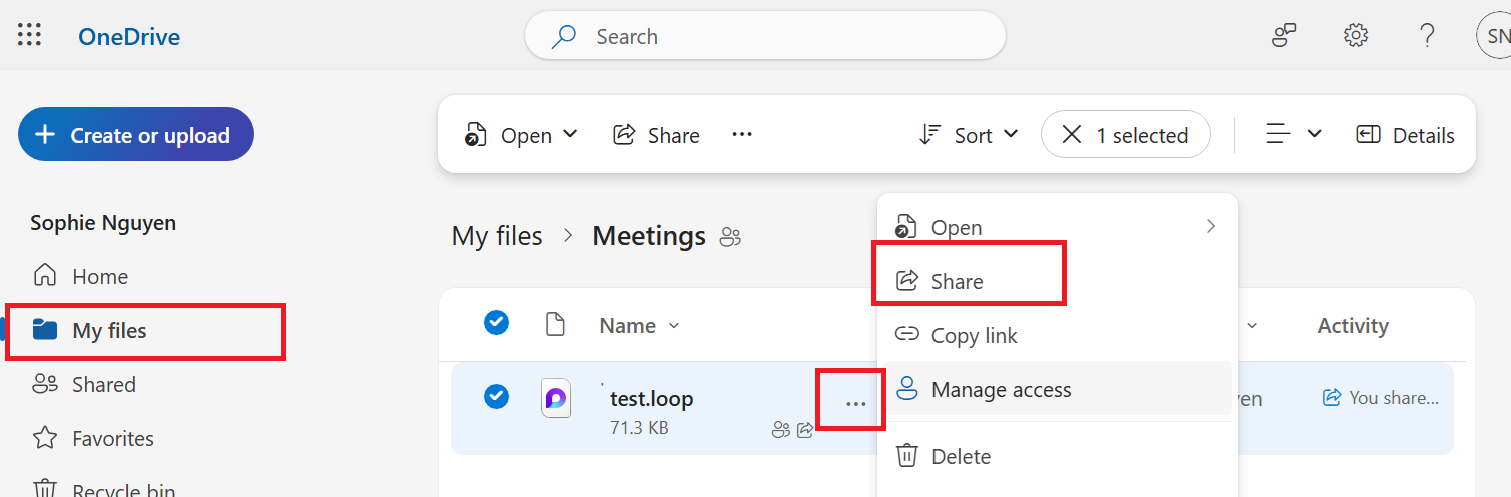Go to Home in the sidebar
Image resolution: width=1511 pixels, height=497 pixels.
100,276
